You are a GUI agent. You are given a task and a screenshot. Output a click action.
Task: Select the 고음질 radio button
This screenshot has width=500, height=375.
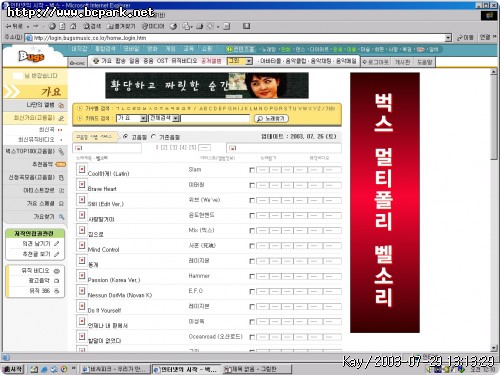(126, 136)
